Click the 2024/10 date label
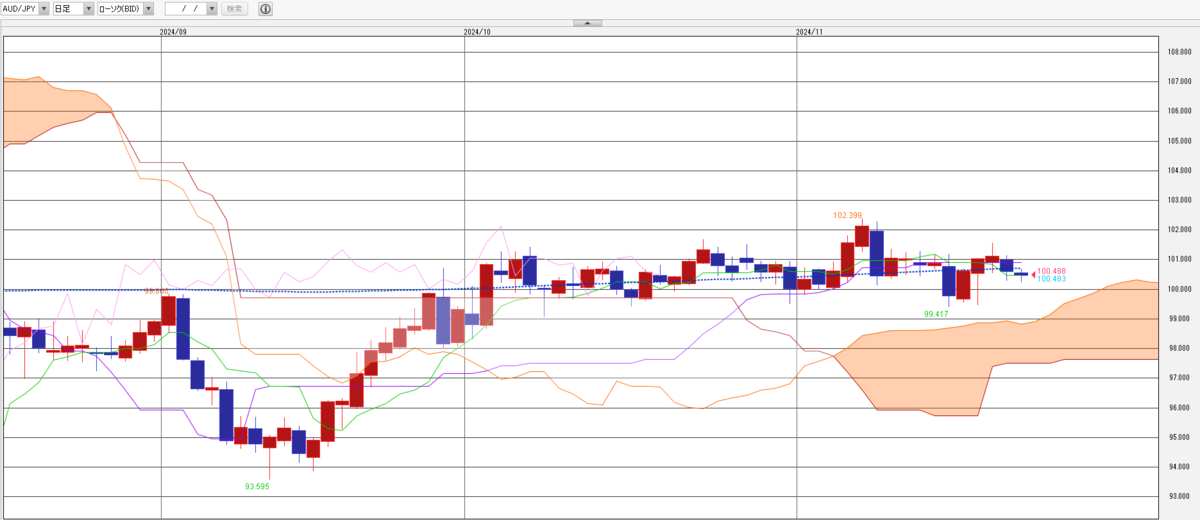 [477, 32]
